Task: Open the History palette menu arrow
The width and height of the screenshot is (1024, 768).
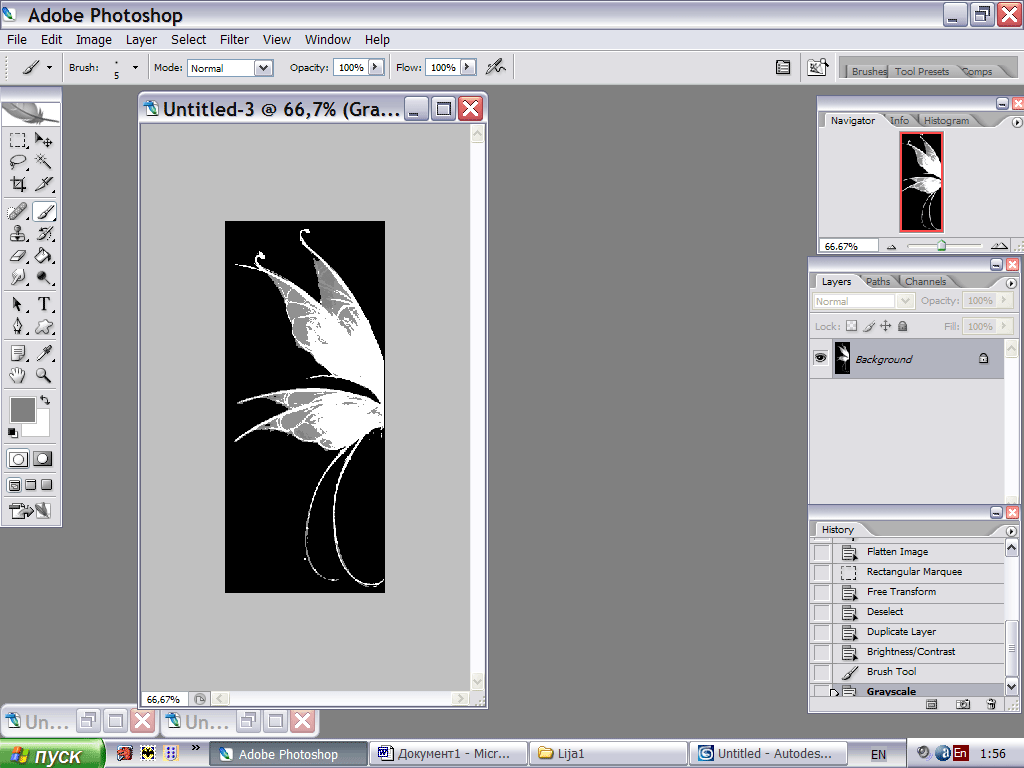Action: point(1011,532)
